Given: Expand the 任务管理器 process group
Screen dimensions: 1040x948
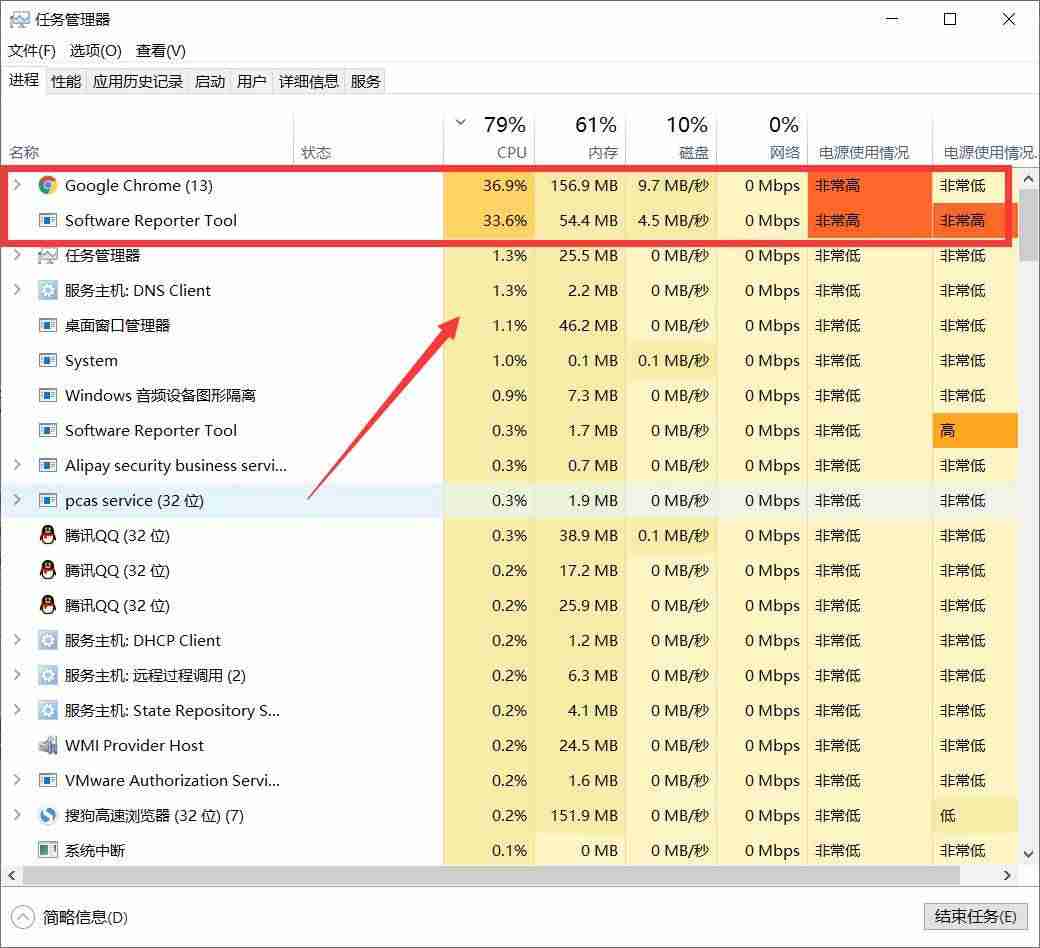Looking at the screenshot, I should 17,255.
